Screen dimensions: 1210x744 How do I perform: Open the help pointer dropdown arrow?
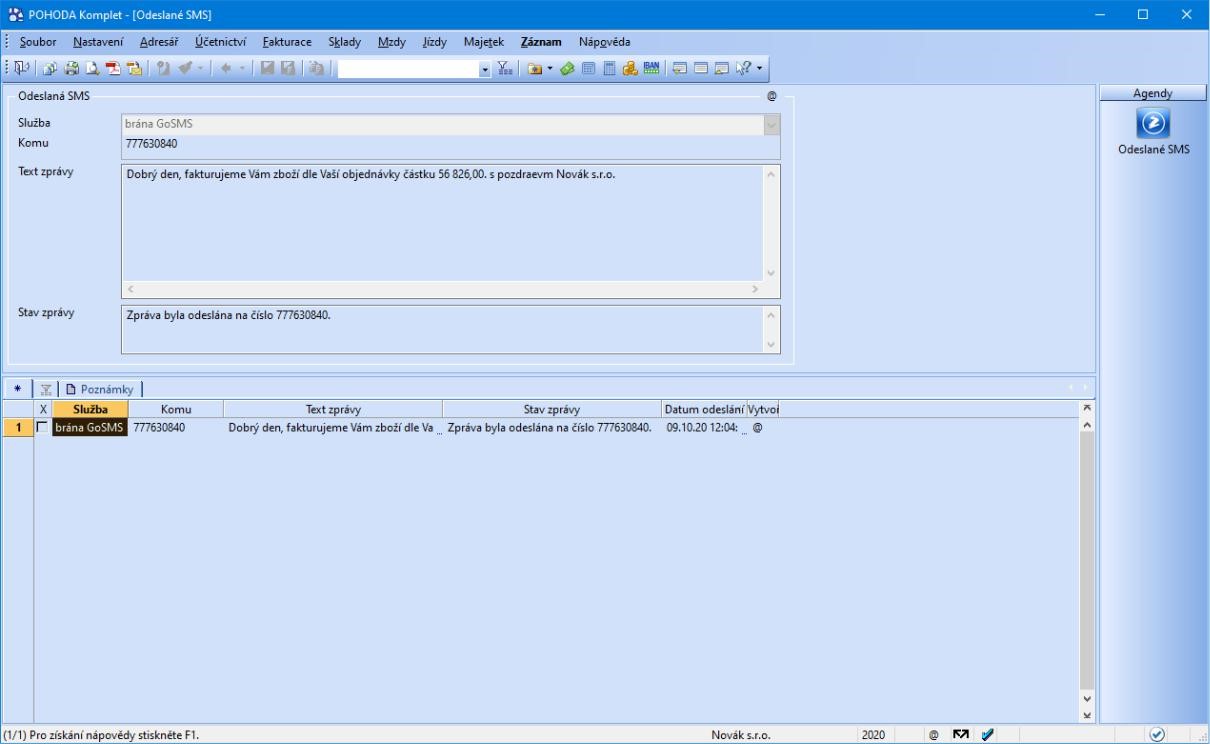[x=760, y=69]
